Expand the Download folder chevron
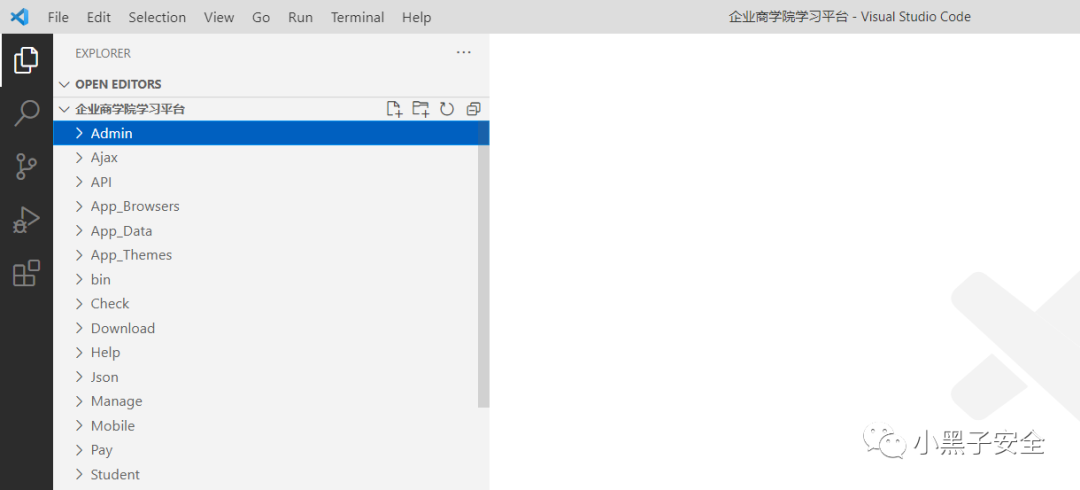 pyautogui.click(x=79, y=328)
